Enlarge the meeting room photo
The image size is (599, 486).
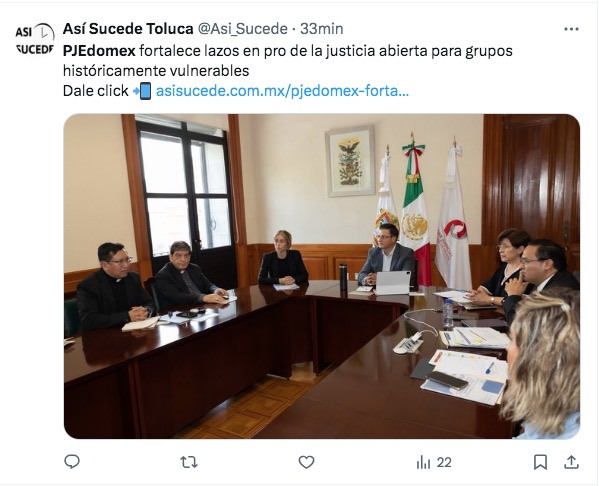322,276
